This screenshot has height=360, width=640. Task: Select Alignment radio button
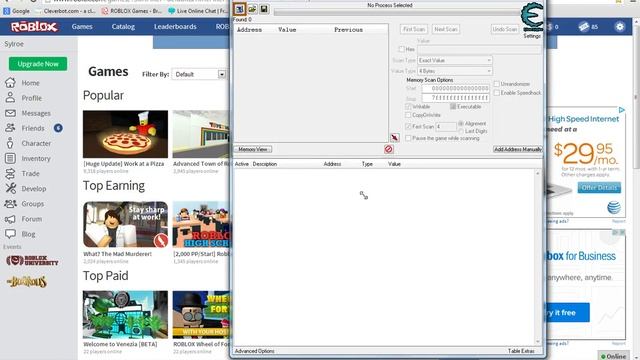coord(461,123)
